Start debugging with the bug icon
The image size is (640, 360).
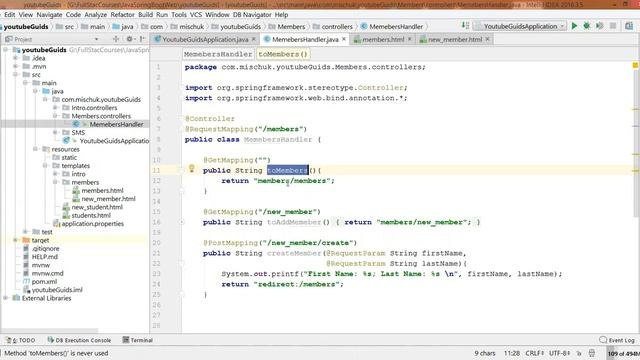[x=587, y=26]
